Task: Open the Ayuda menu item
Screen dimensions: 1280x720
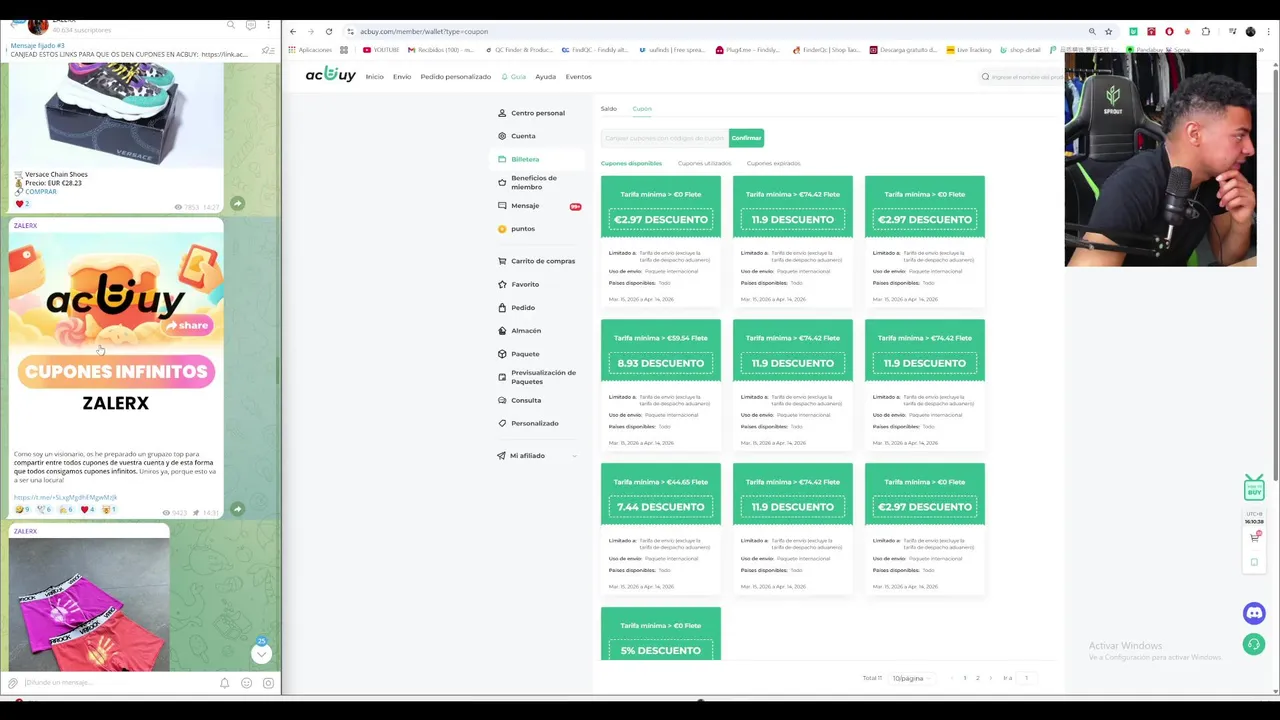Action: 545,77
